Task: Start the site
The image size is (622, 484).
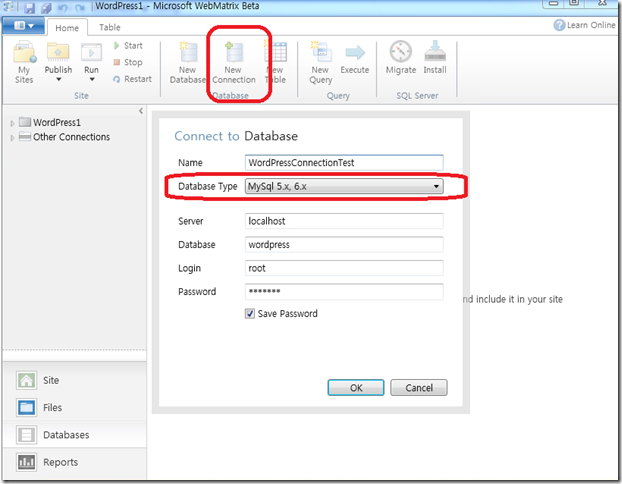Action: point(128,46)
